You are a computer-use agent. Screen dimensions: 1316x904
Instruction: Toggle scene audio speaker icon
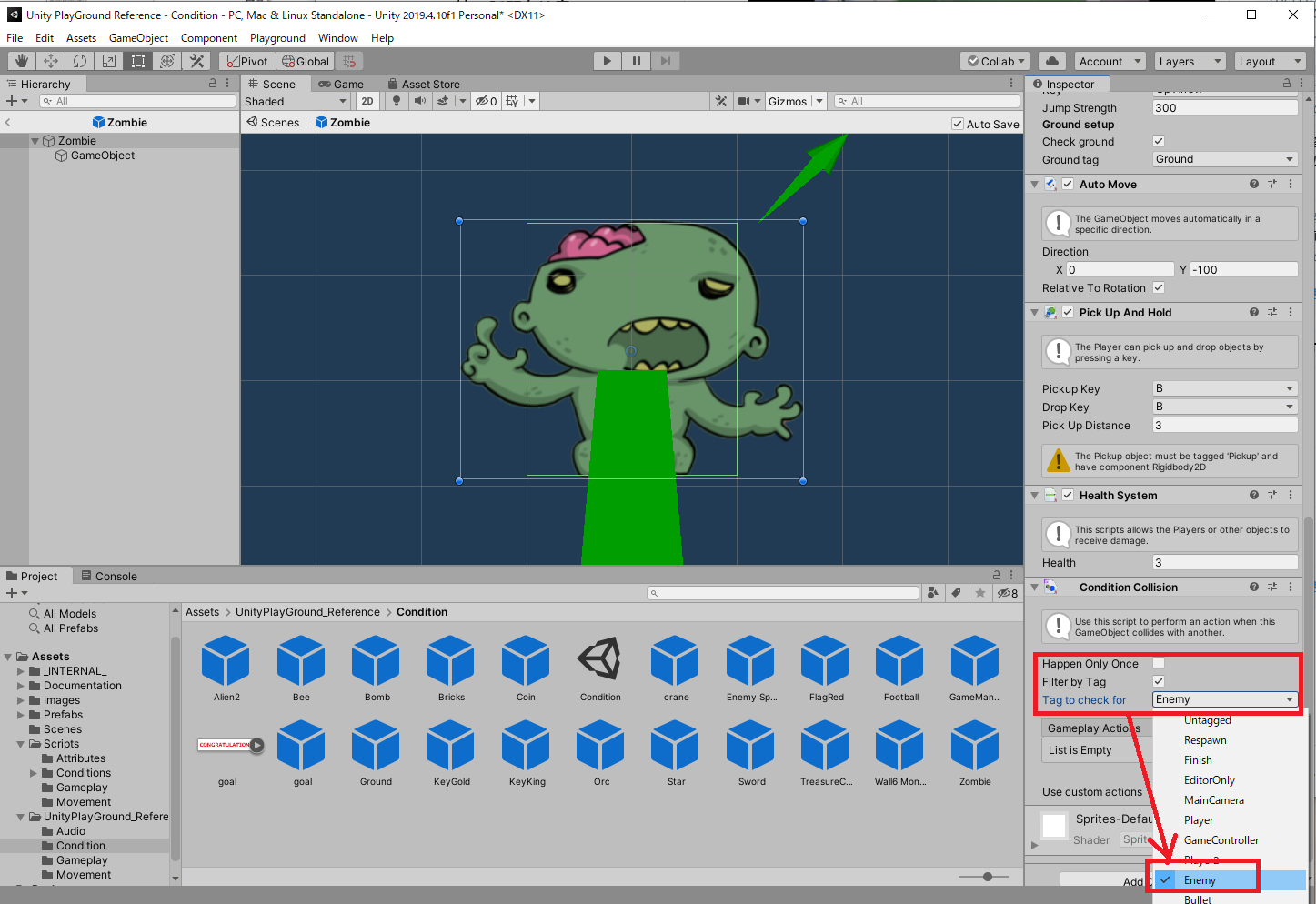coord(419,101)
